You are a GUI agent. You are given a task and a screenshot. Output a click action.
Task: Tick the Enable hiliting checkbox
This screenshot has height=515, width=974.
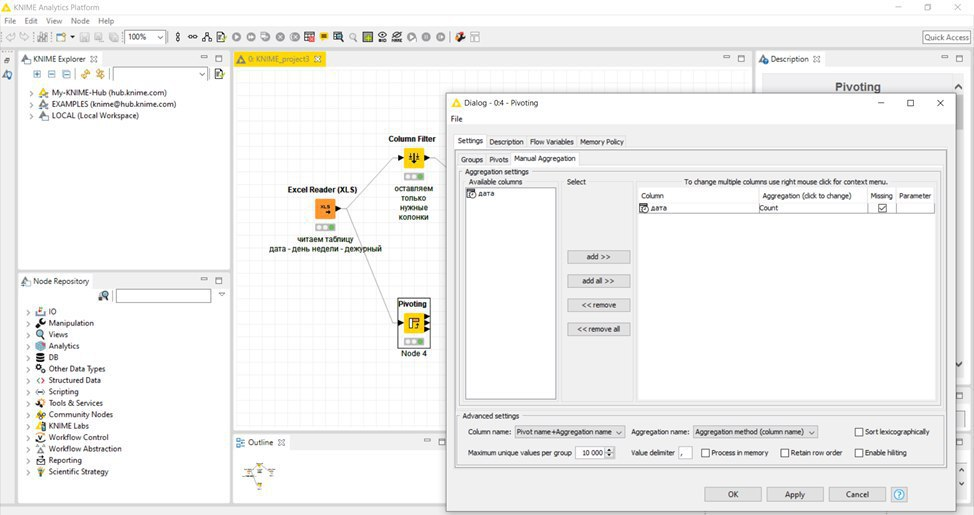click(x=859, y=453)
